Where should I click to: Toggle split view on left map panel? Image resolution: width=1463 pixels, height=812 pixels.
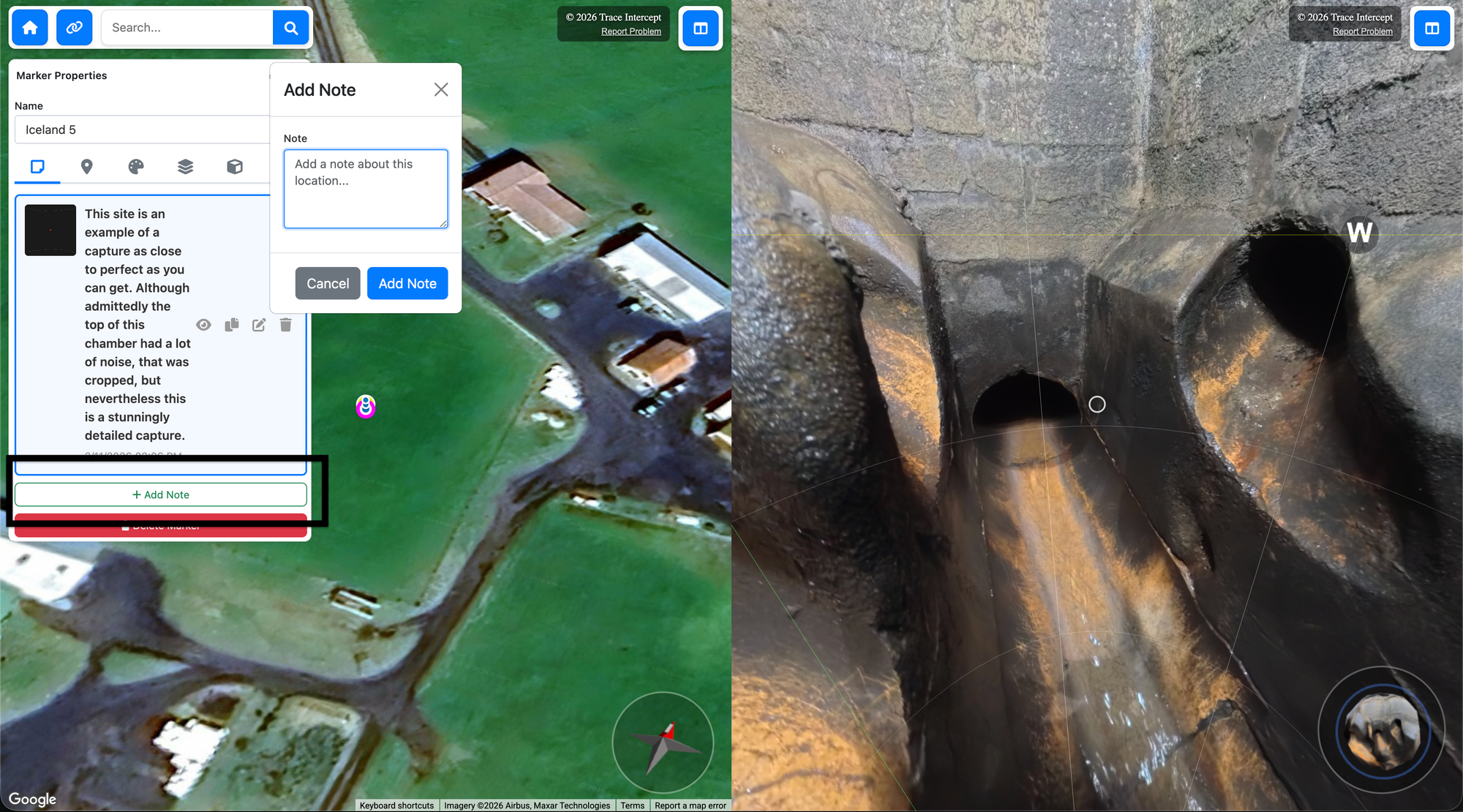700,29
